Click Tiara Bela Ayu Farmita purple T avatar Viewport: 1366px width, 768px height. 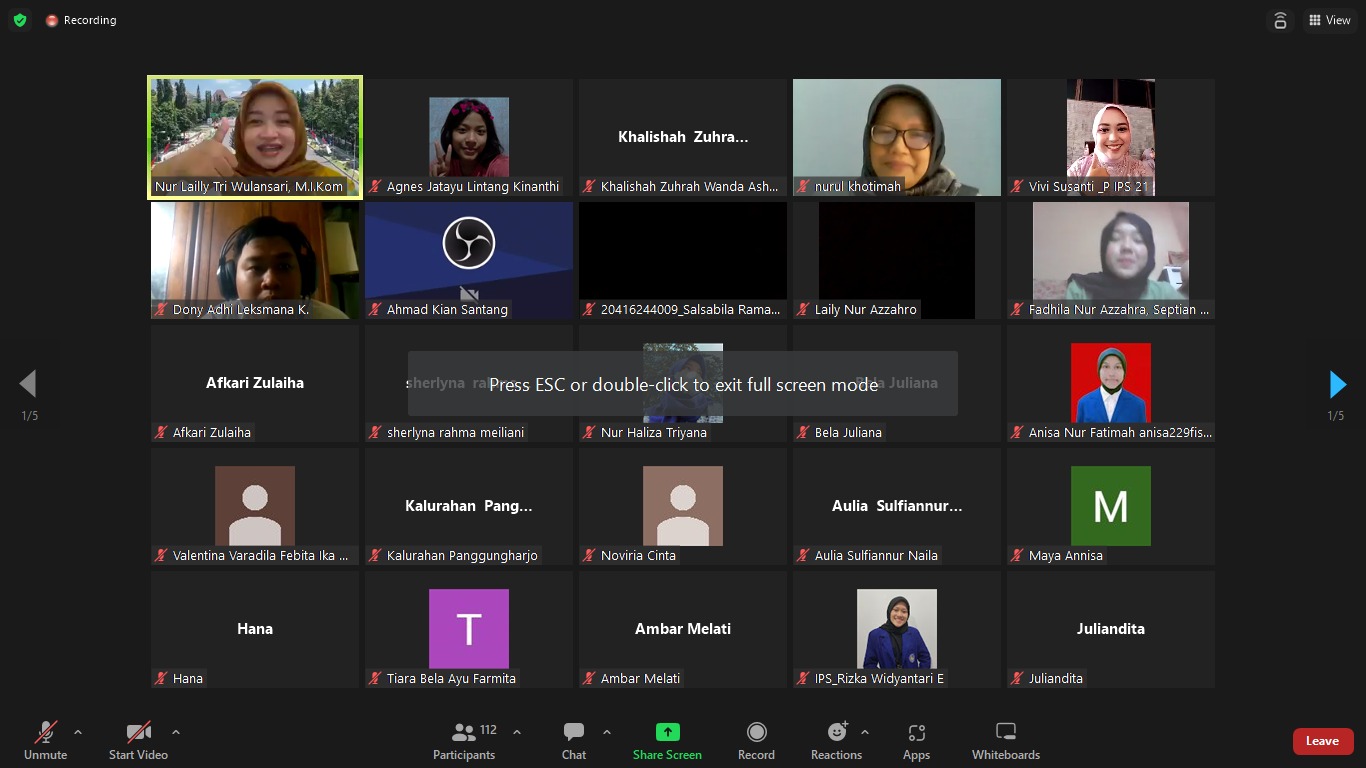coord(469,629)
